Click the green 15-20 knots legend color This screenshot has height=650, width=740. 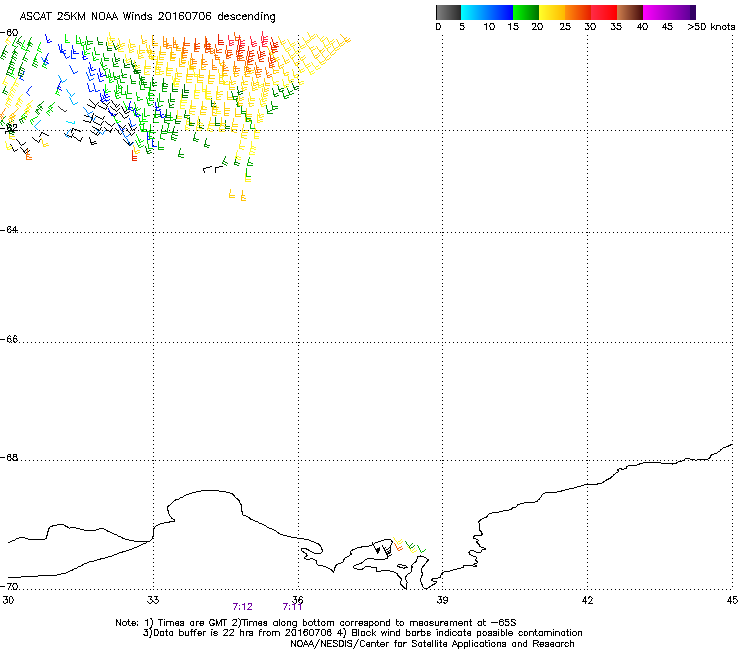526,12
